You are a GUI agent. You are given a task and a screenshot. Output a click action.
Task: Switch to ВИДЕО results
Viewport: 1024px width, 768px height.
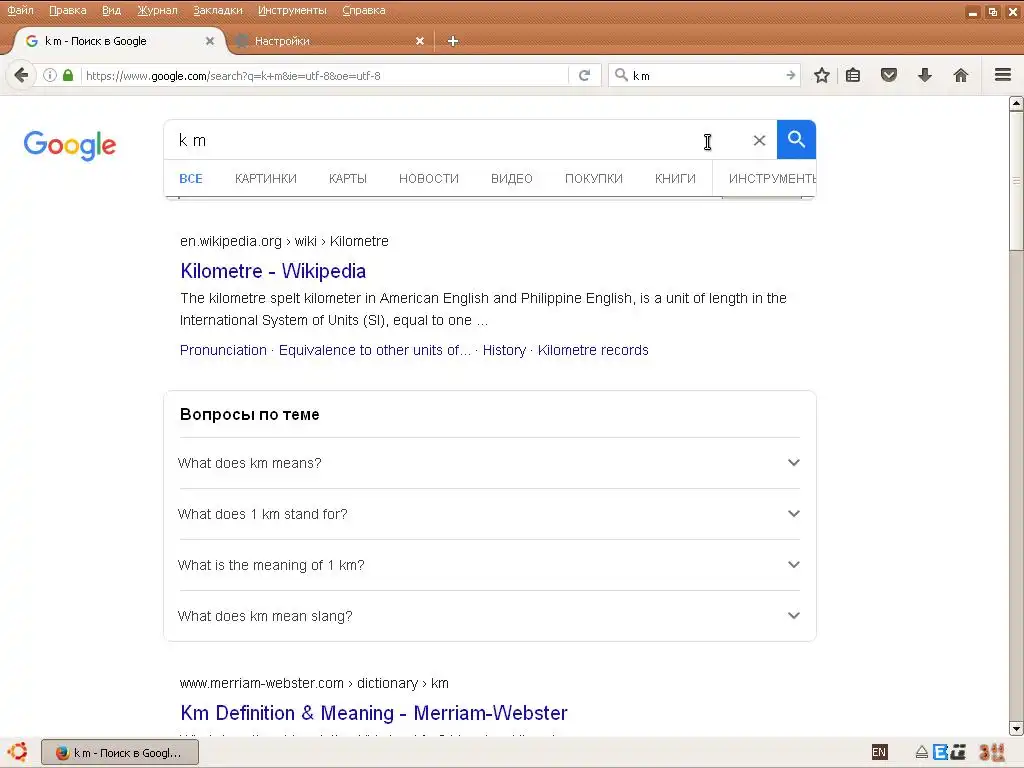click(511, 179)
